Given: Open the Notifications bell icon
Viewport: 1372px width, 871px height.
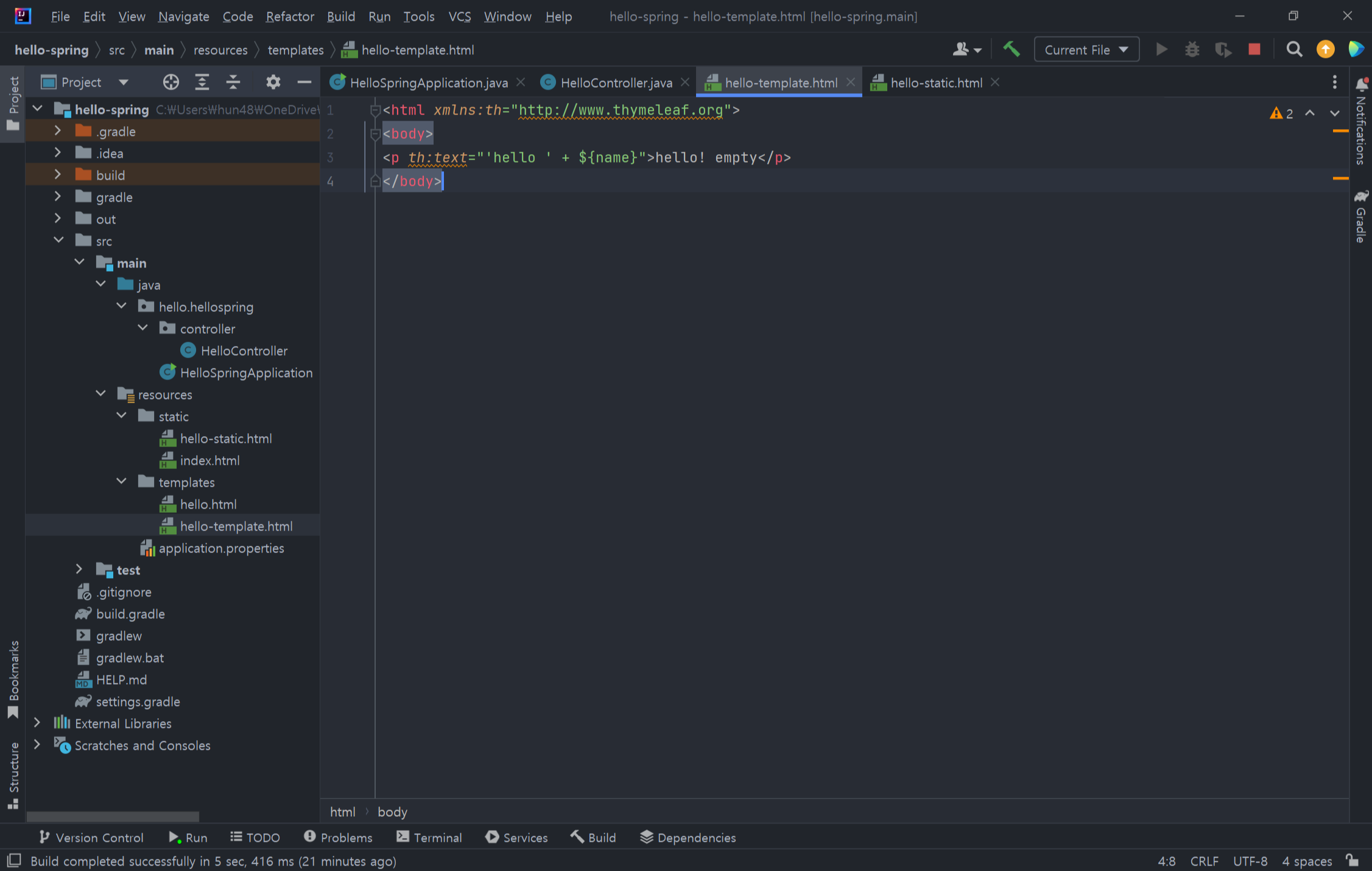Looking at the screenshot, I should (x=1362, y=84).
